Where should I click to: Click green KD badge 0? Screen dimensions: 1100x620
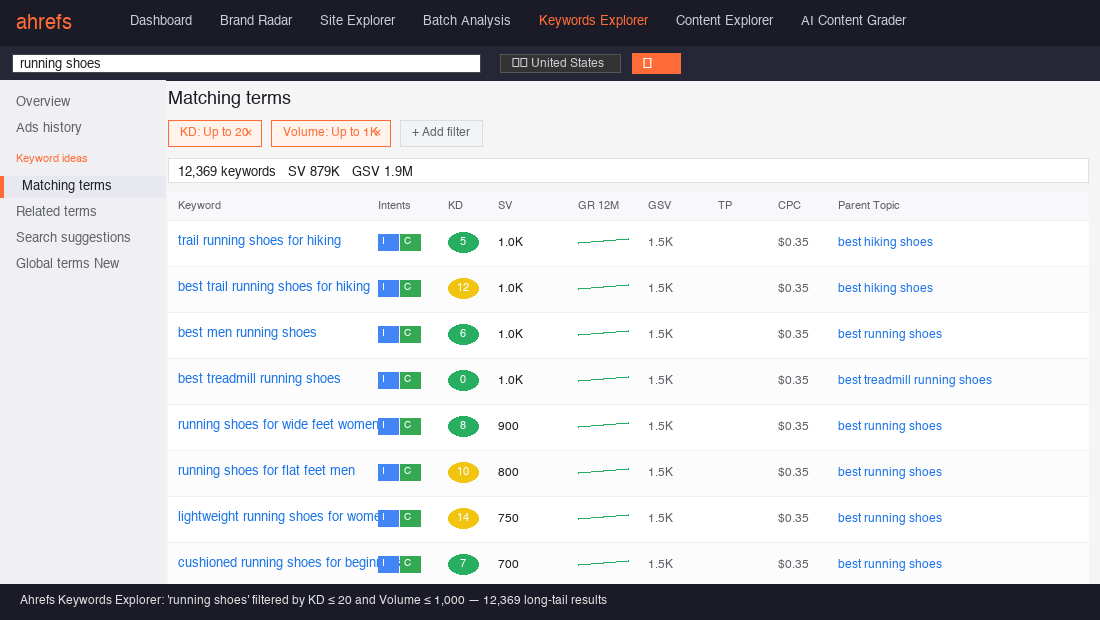pyautogui.click(x=463, y=380)
